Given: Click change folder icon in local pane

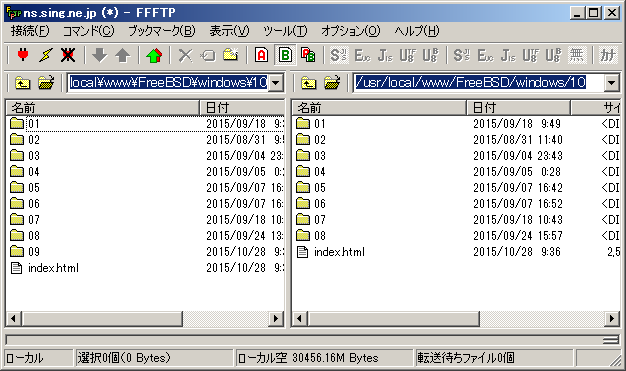Looking at the screenshot, I should [x=46, y=83].
